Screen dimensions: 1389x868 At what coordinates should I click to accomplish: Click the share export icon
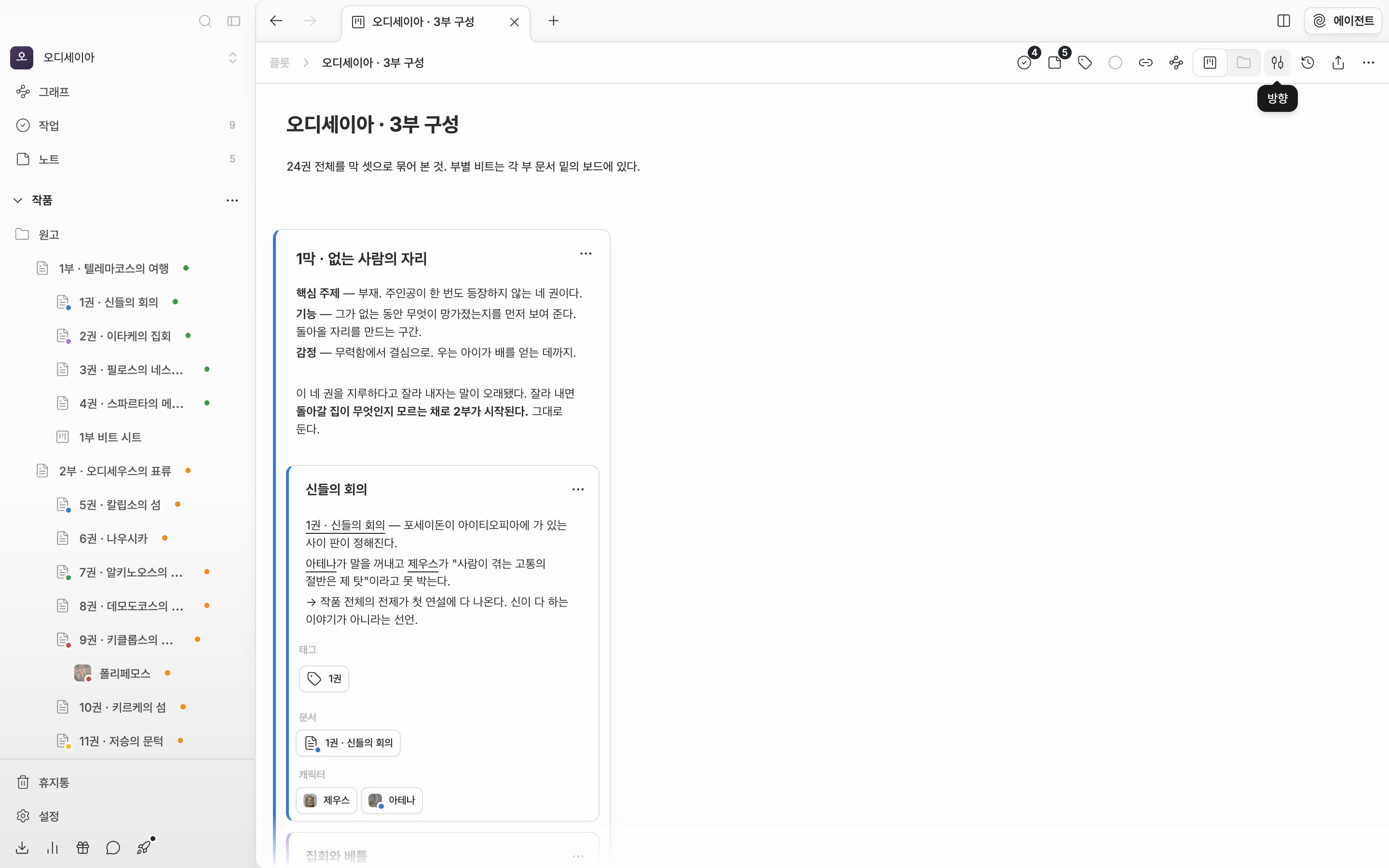pyautogui.click(x=1338, y=63)
